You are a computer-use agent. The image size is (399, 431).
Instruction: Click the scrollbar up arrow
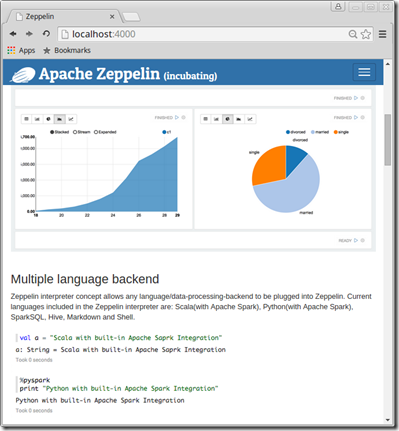387,64
